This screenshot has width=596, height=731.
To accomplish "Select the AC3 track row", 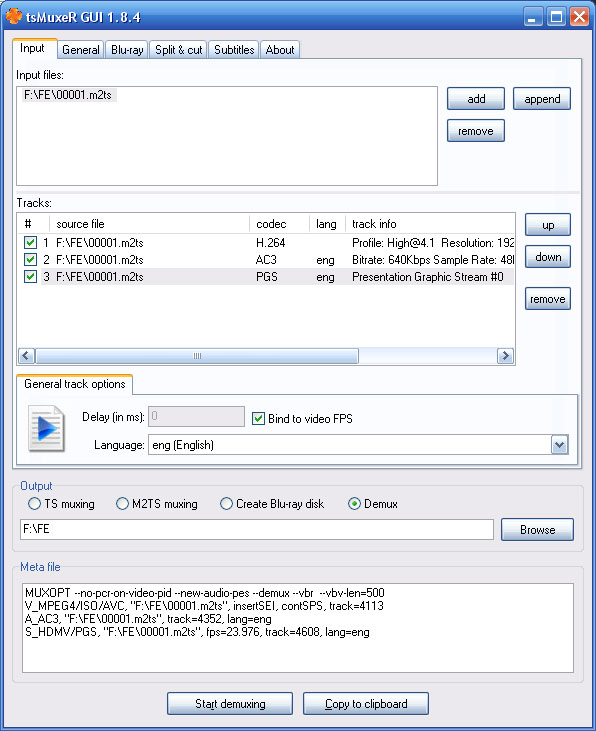I will 266,260.
